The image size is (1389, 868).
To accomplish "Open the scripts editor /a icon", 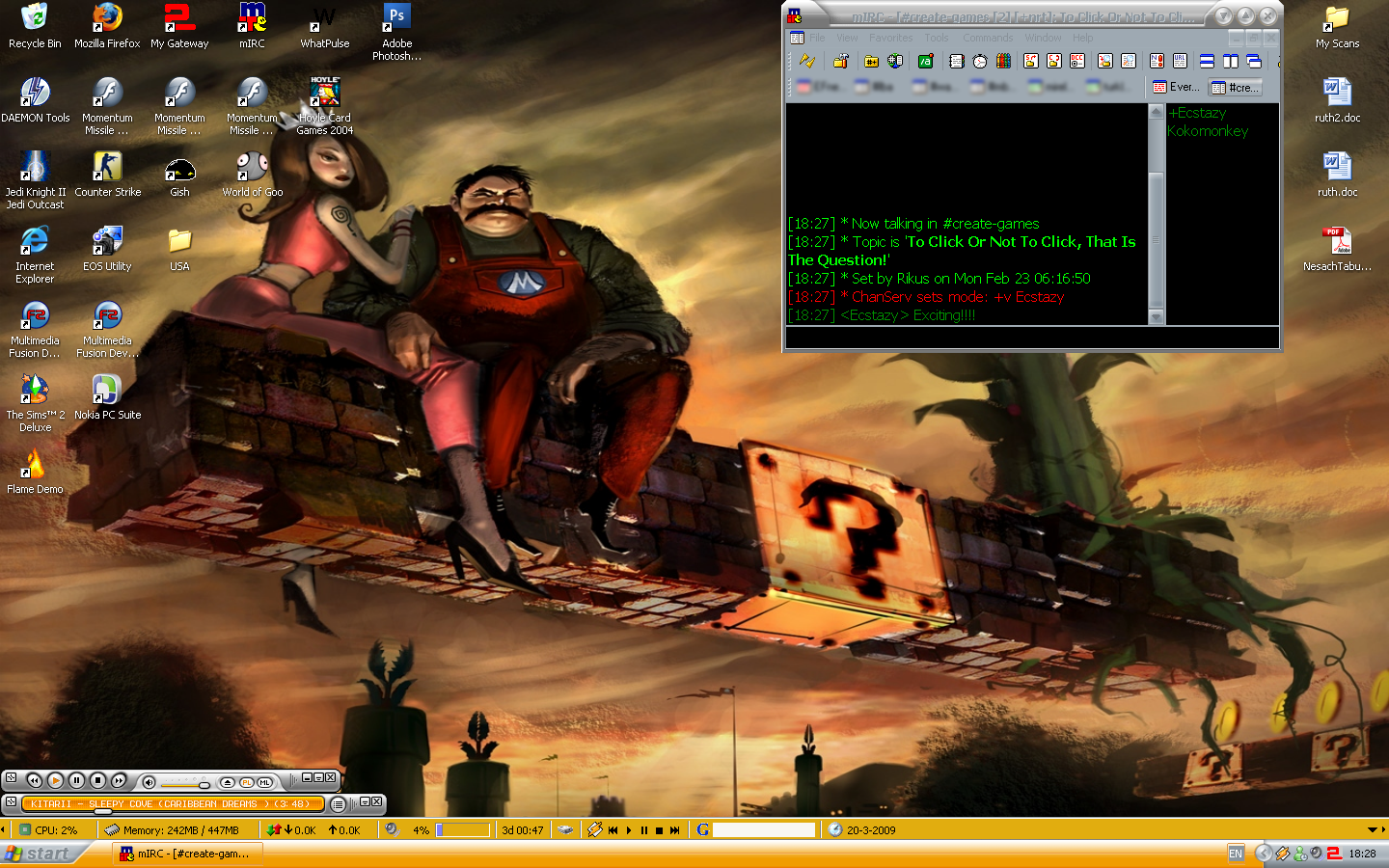I will [926, 61].
